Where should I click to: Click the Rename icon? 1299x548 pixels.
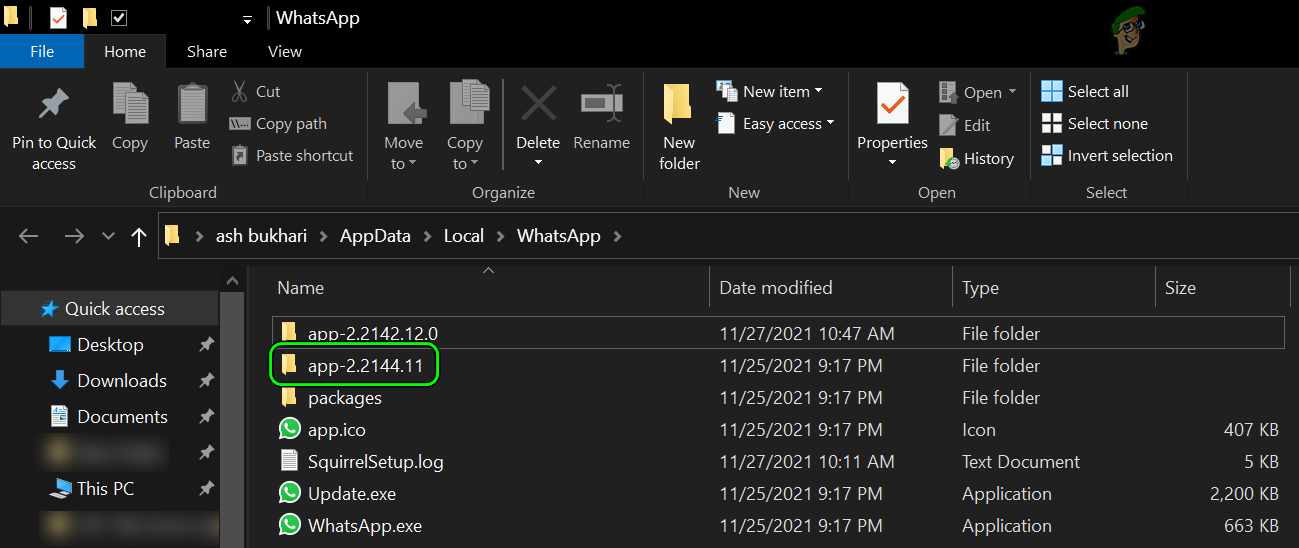(602, 103)
